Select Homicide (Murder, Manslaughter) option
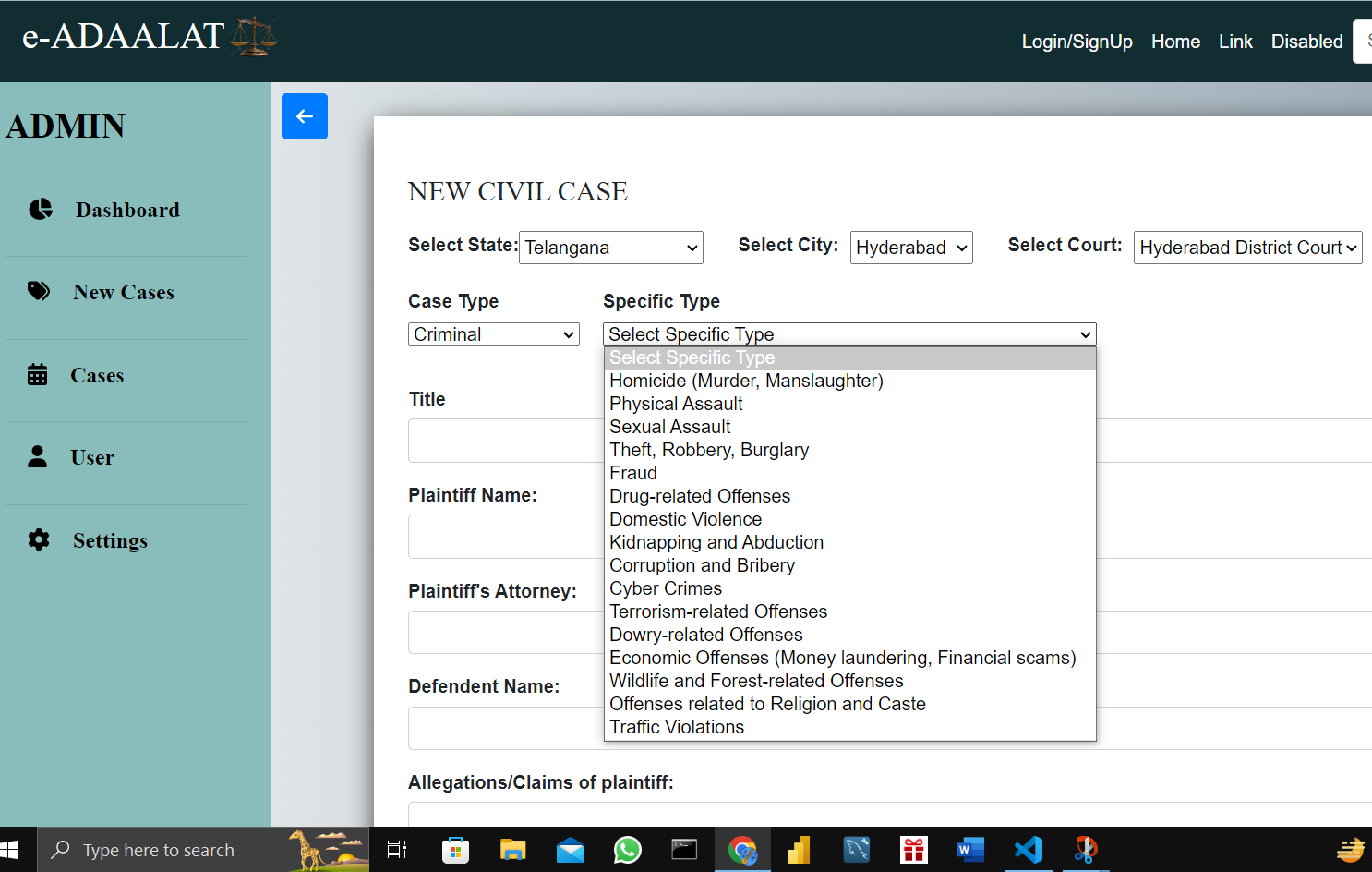1372x872 pixels. point(850,381)
